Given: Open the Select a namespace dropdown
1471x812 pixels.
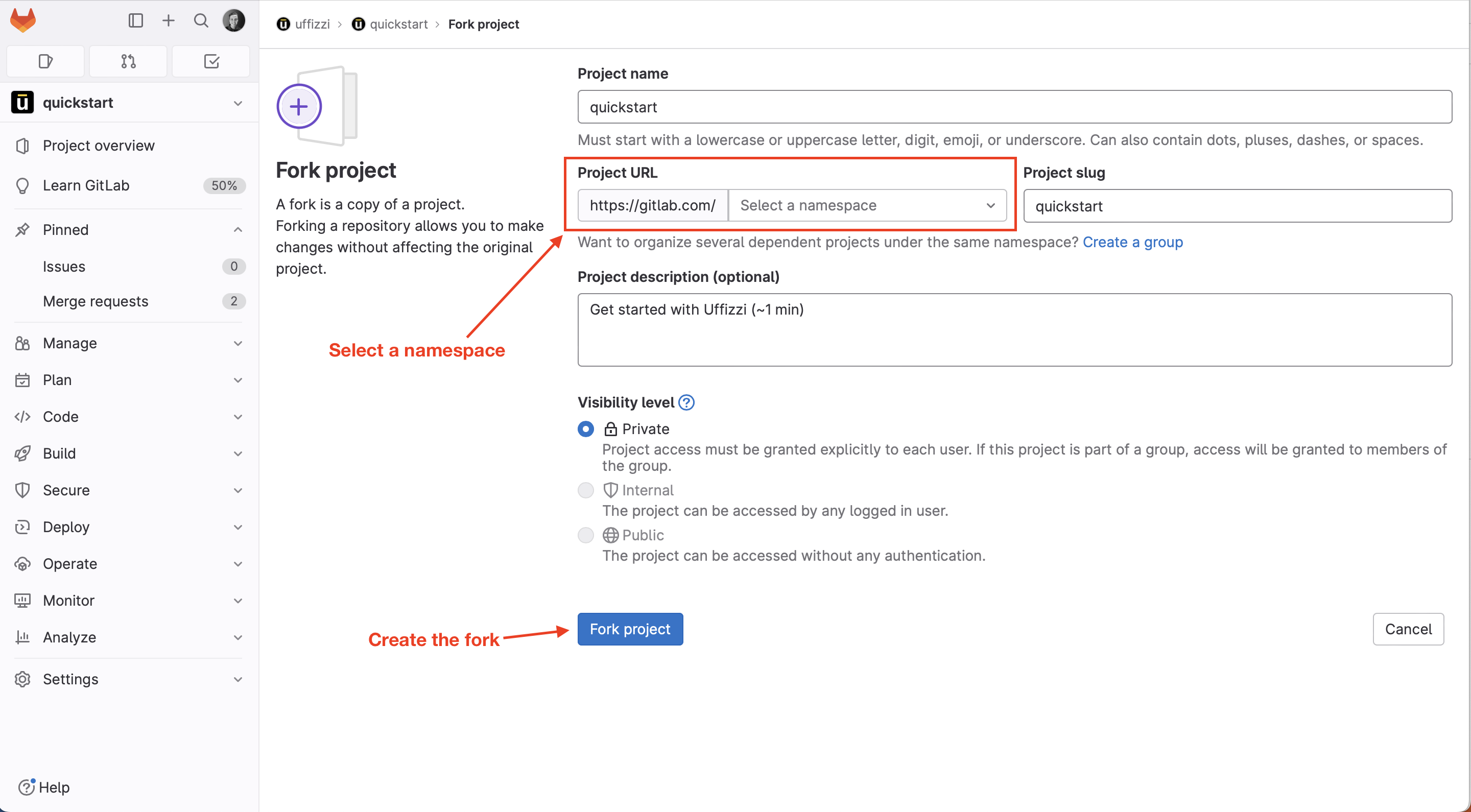Looking at the screenshot, I should [867, 206].
